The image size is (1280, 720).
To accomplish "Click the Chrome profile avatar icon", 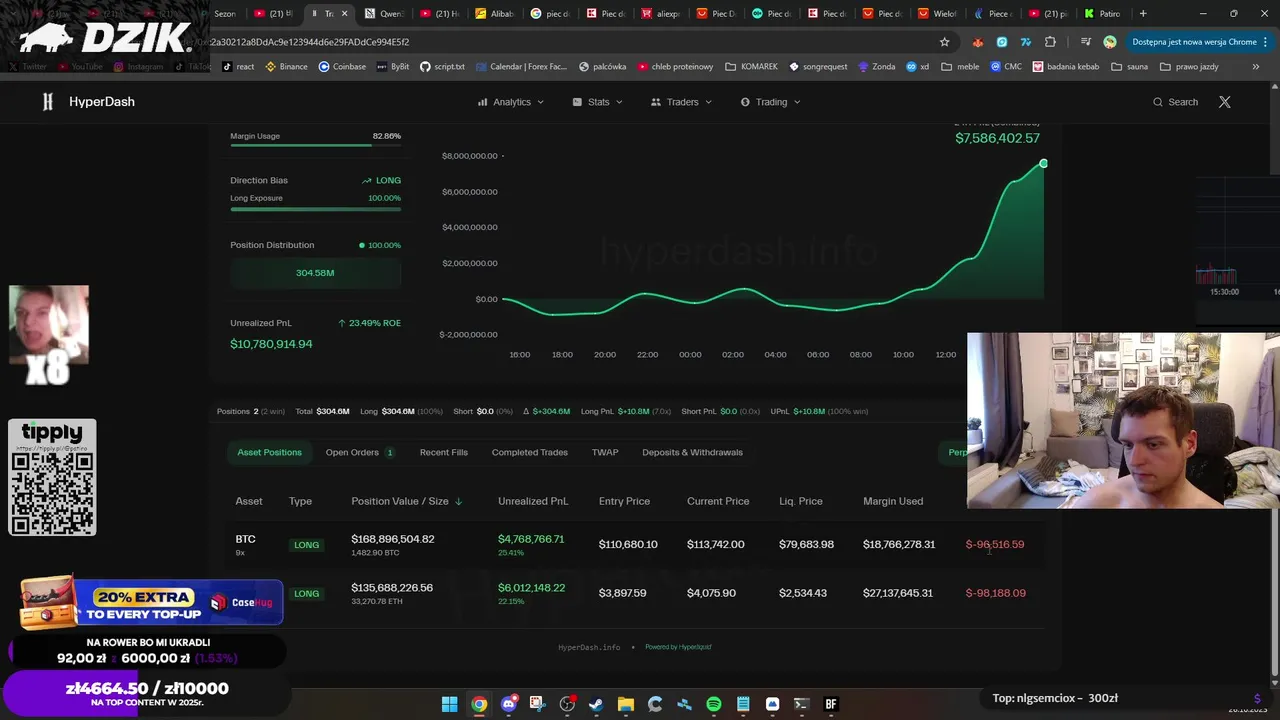I will coord(1110,42).
